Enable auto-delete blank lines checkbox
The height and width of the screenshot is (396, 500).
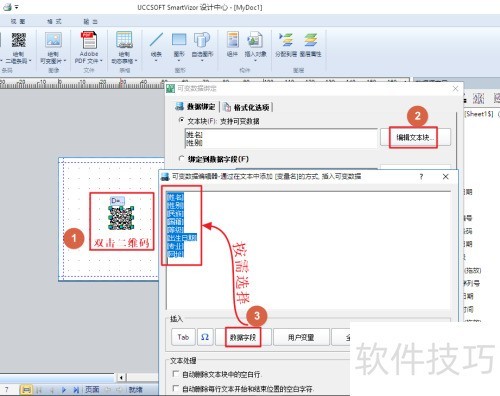click(x=175, y=374)
